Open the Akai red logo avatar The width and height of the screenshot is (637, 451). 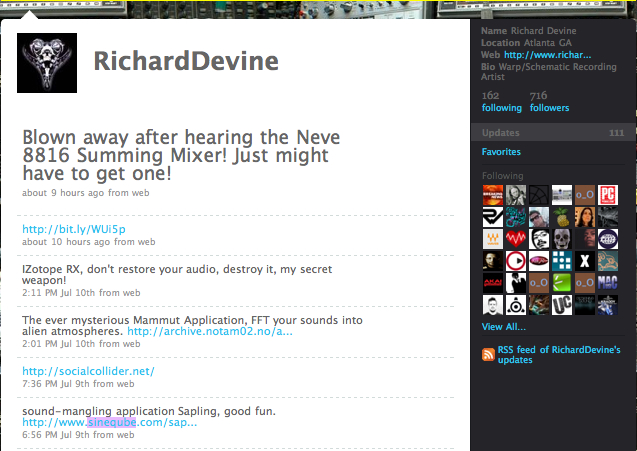coord(493,283)
